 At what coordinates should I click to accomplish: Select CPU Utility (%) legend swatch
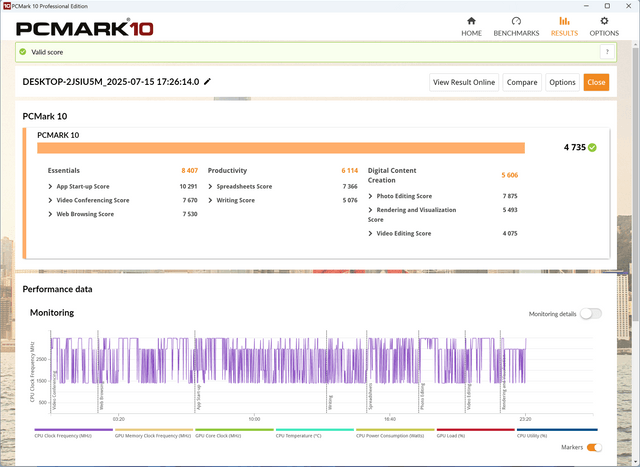557,429
